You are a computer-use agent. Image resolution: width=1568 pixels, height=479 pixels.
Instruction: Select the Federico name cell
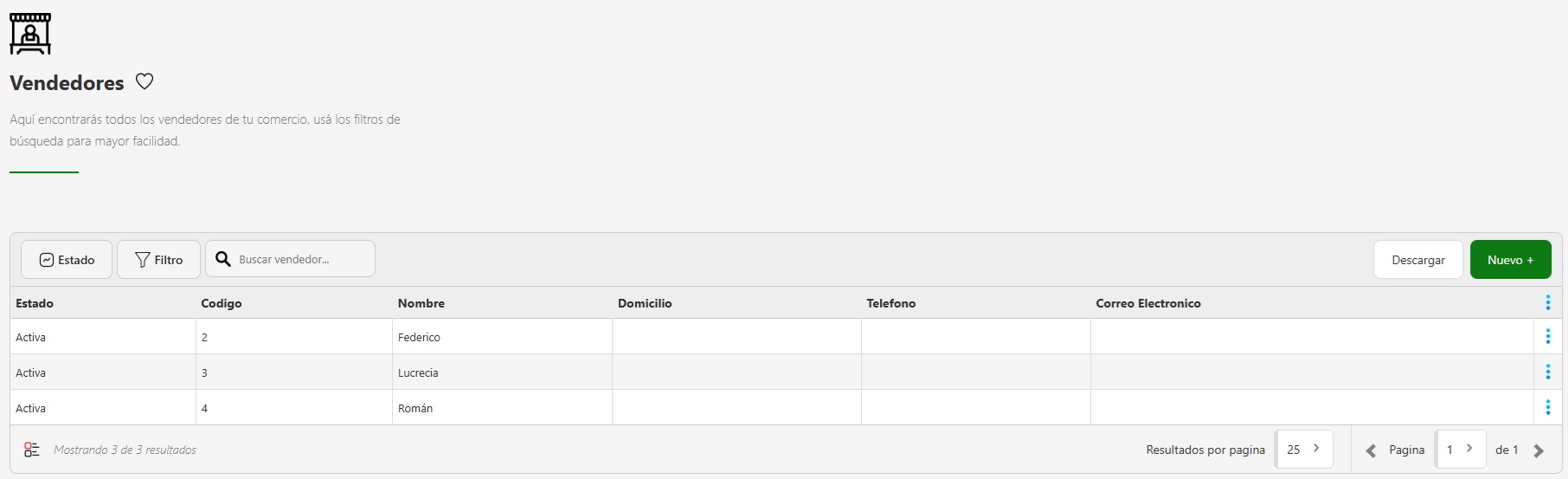tap(419, 337)
